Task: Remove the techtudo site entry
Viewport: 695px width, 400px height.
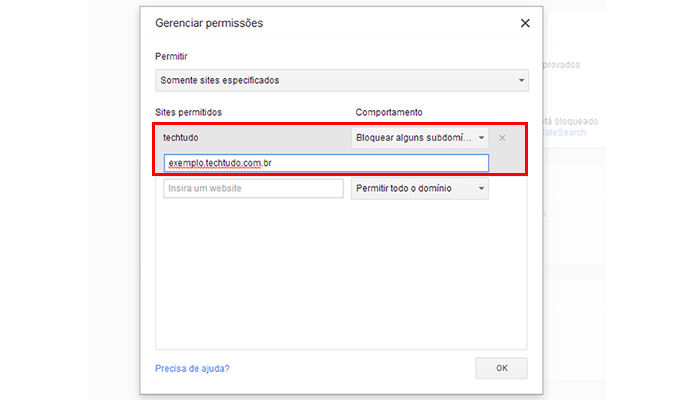Action: pos(502,138)
